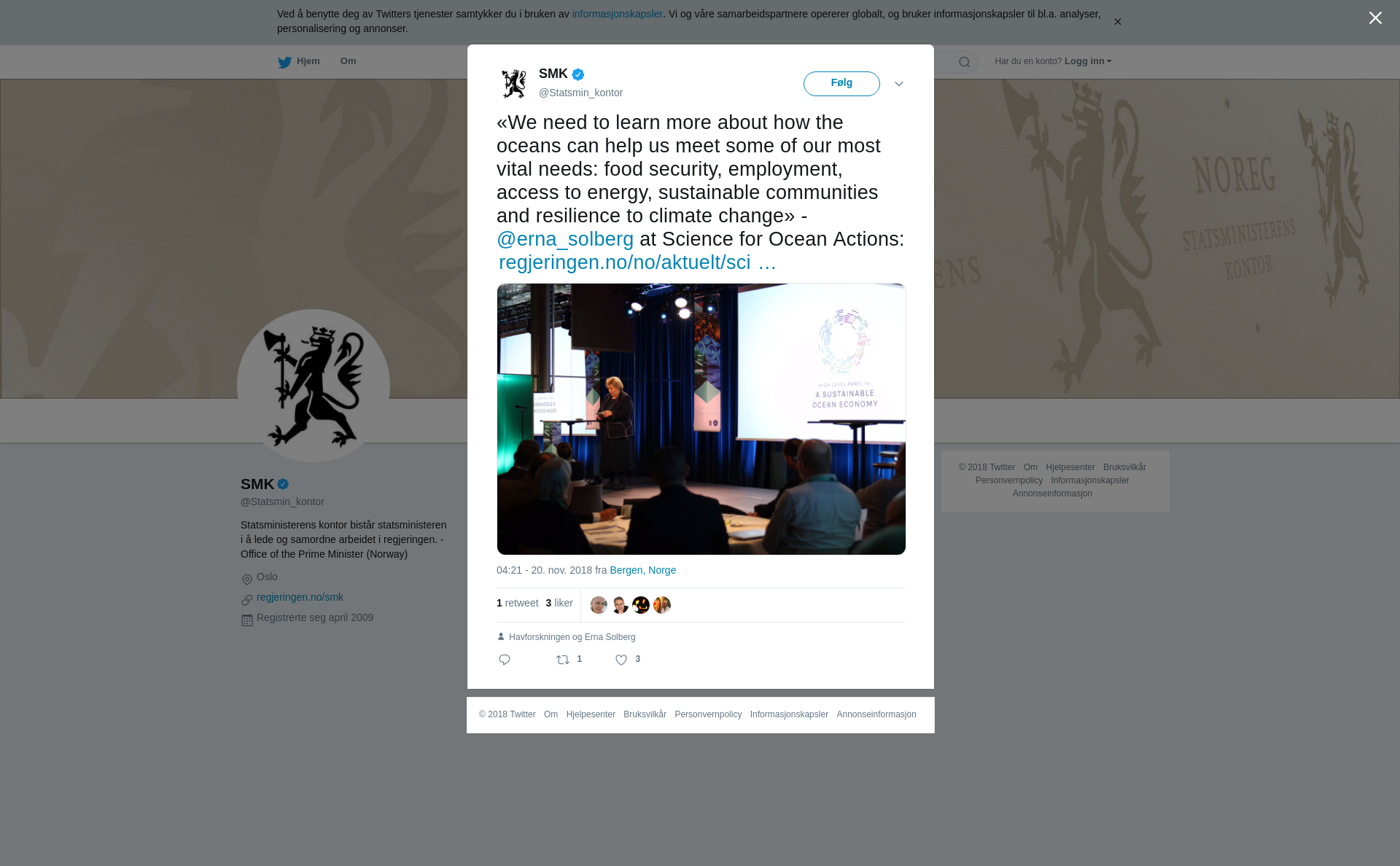
Task: Expand tweet options chevron next to Følg
Action: (899, 84)
